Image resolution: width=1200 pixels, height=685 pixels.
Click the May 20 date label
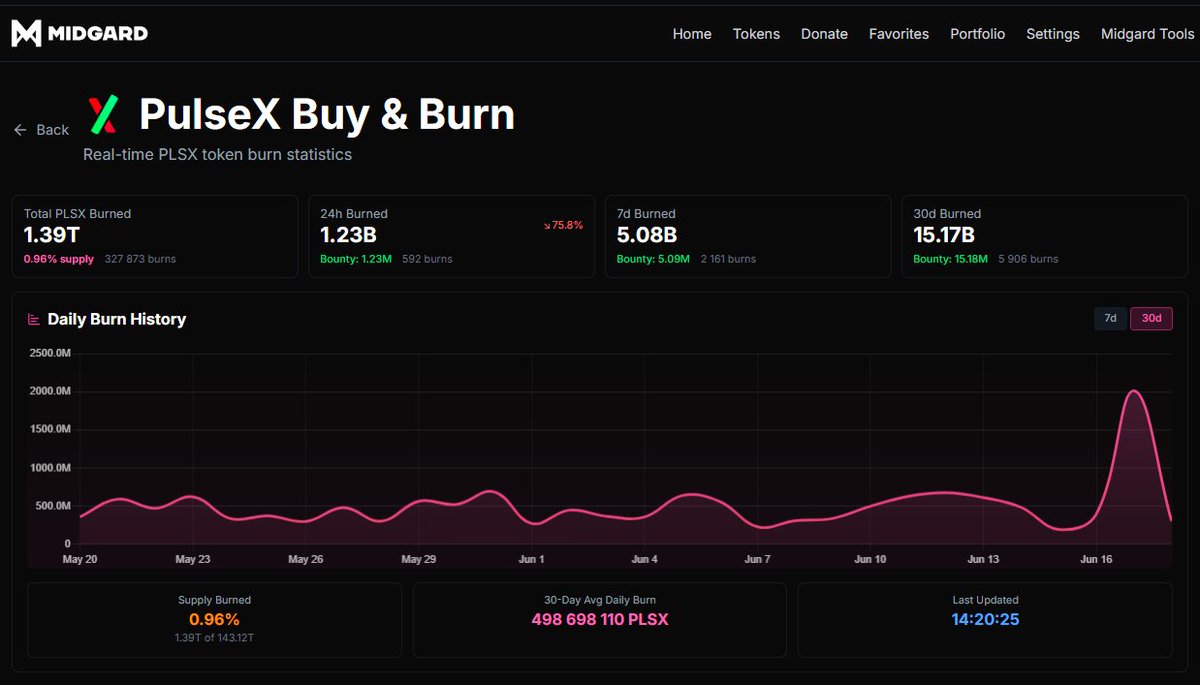click(80, 559)
